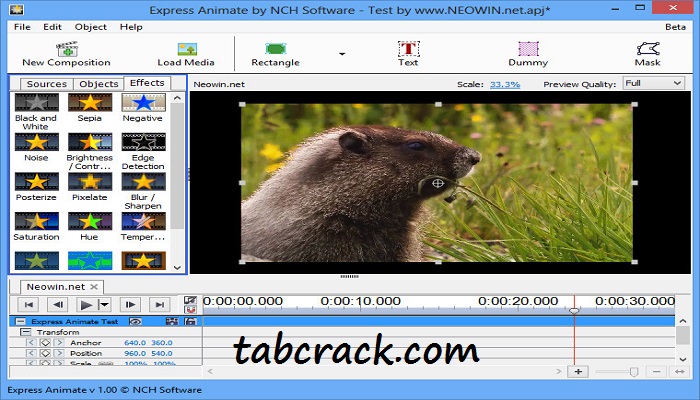The width and height of the screenshot is (700, 400).
Task: Go to next Anchor keyframe
Action: pos(59,343)
